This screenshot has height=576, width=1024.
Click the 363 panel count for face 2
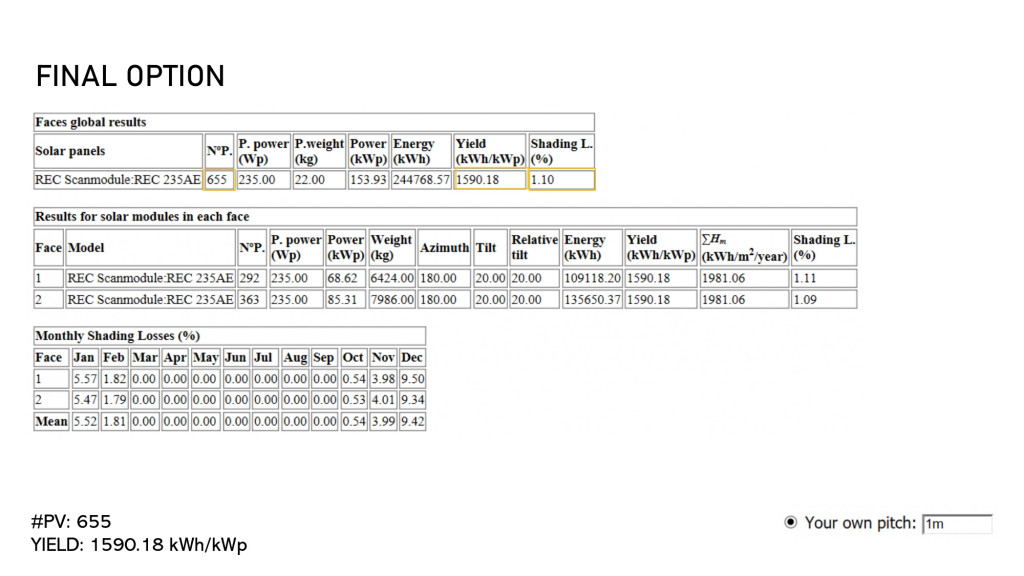[250, 299]
